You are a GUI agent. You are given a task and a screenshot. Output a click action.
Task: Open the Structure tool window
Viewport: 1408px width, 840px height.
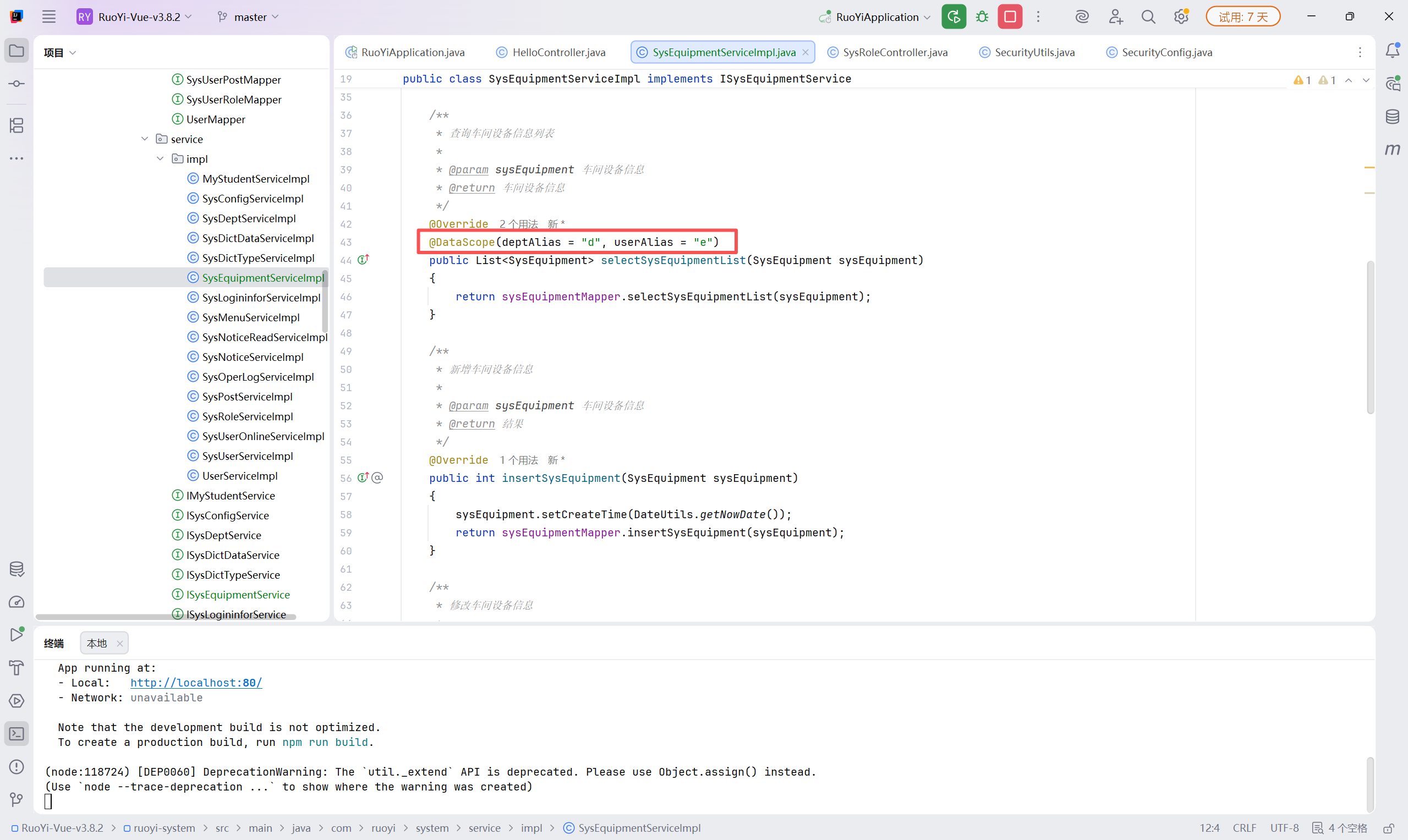(17, 125)
